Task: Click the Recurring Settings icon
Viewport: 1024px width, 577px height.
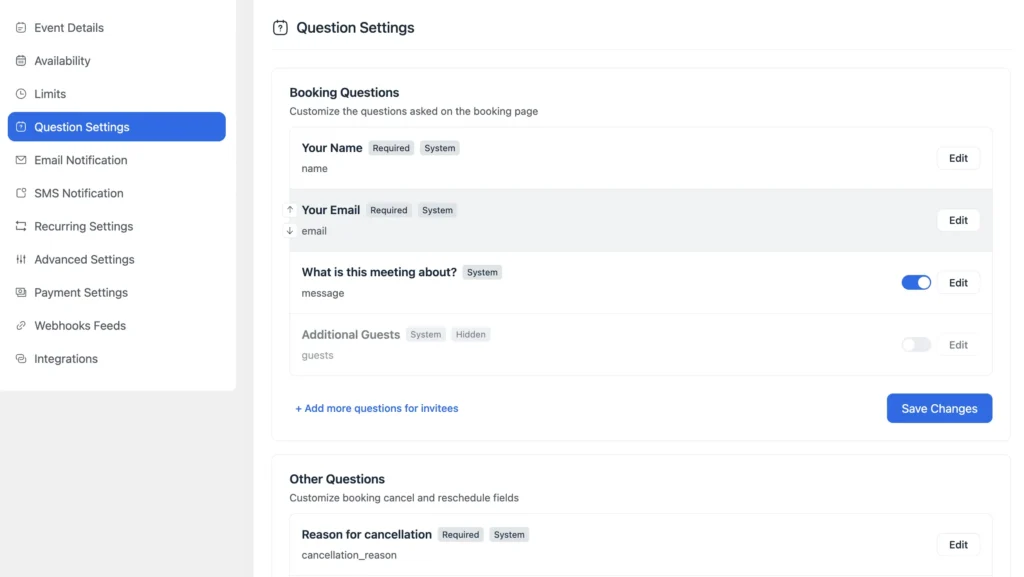Action: coord(20,226)
